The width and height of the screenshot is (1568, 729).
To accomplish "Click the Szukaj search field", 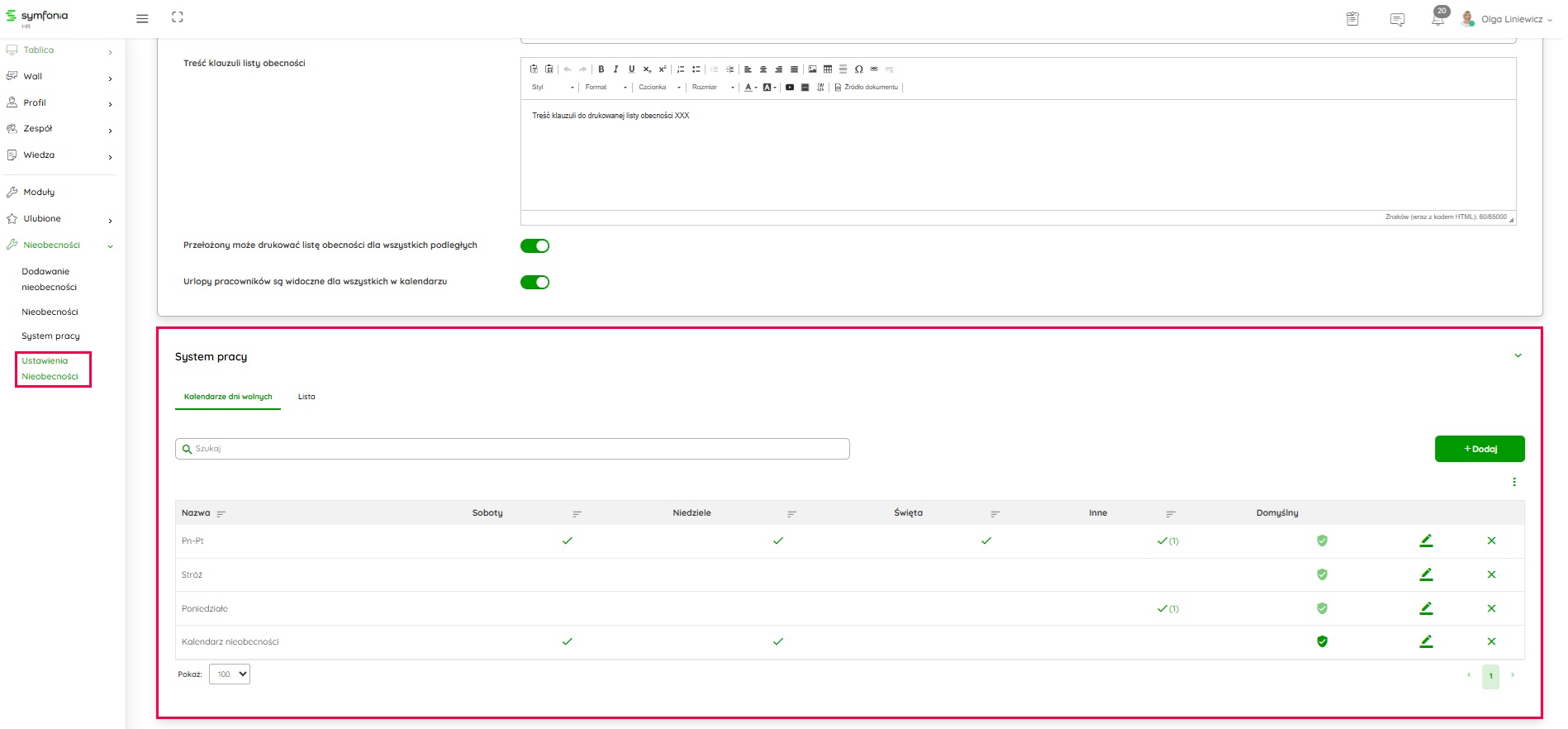I will (x=512, y=449).
